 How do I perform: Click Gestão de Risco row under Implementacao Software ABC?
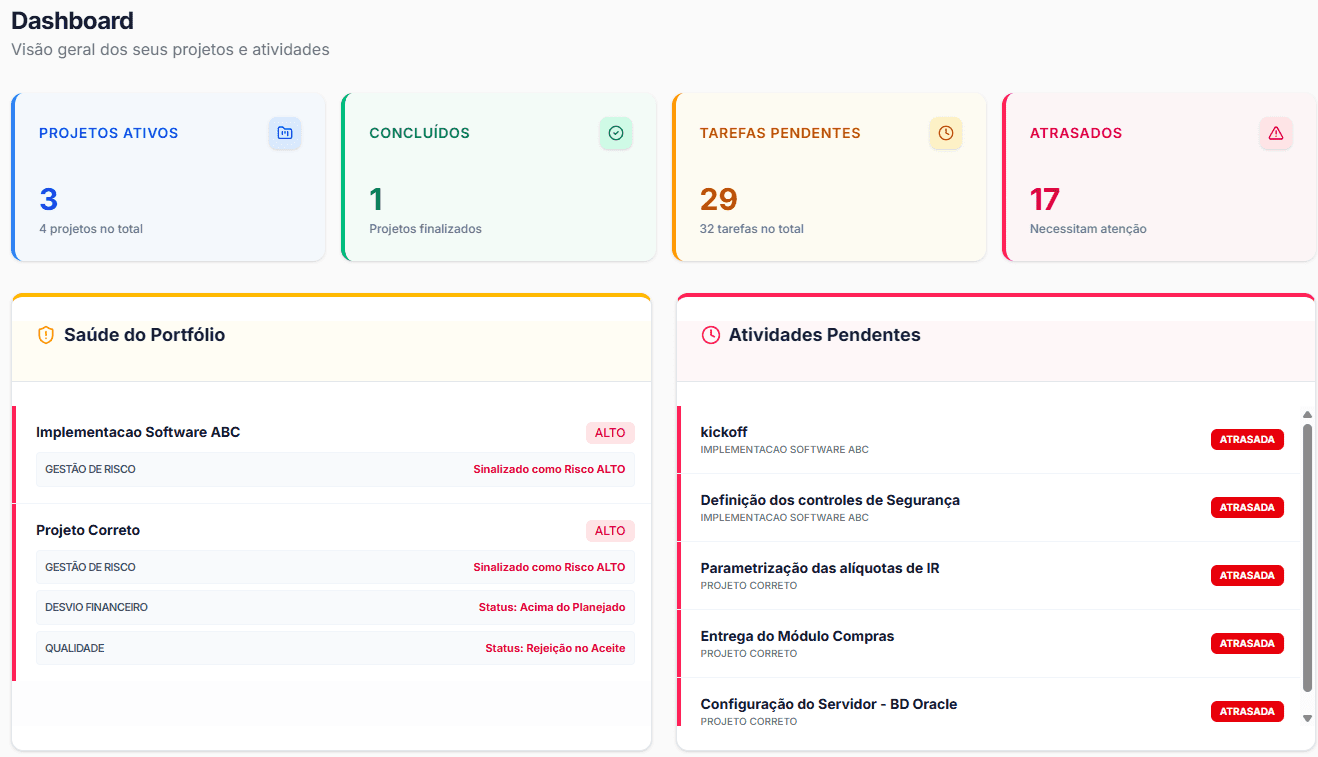[x=335, y=469]
